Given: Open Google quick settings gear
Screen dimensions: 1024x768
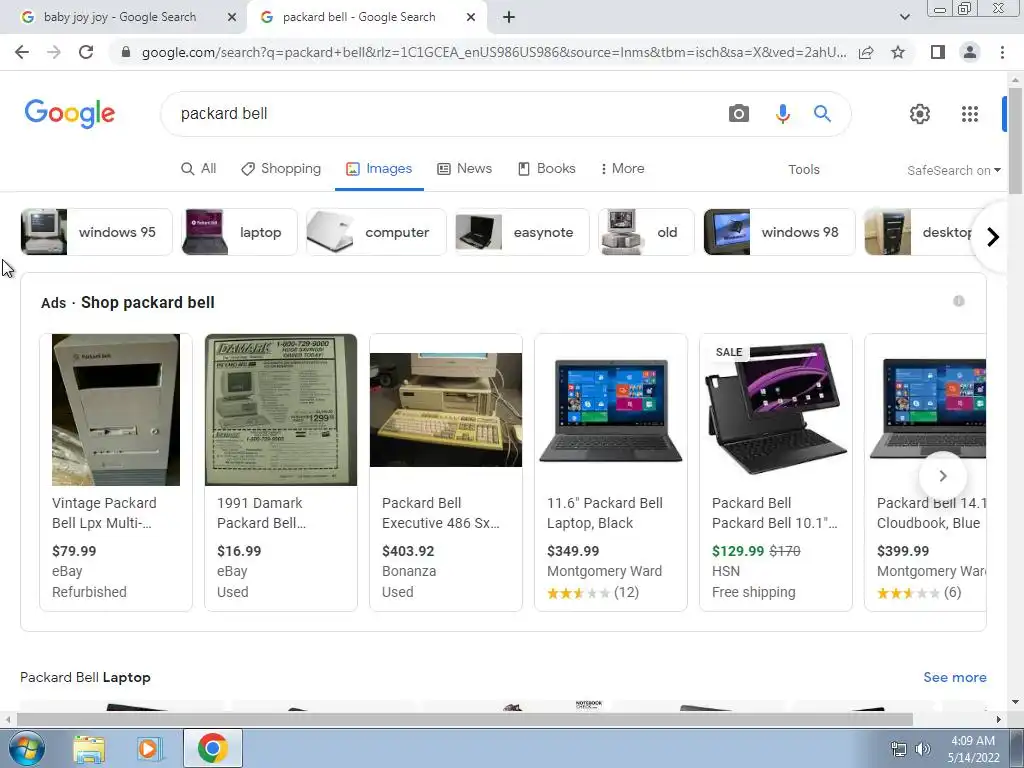Looking at the screenshot, I should [920, 114].
